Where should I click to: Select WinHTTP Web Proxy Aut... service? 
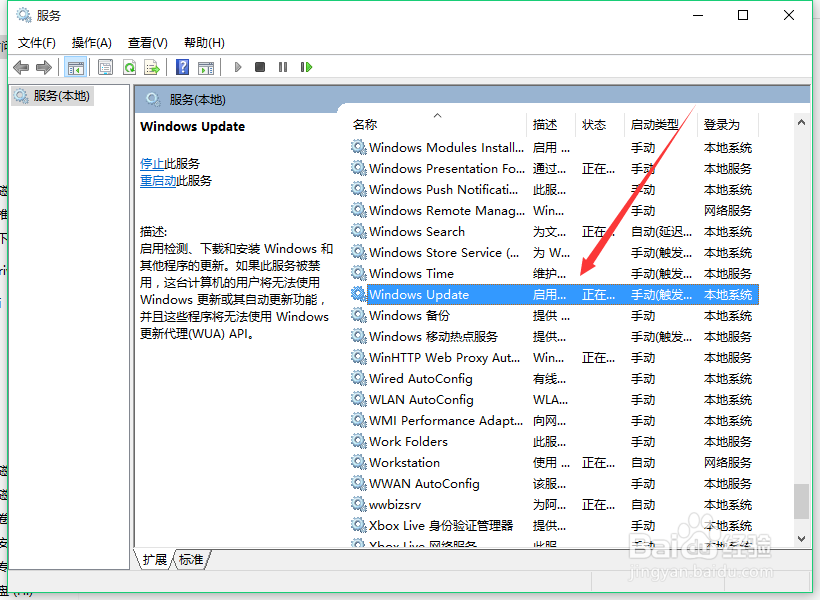[445, 357]
